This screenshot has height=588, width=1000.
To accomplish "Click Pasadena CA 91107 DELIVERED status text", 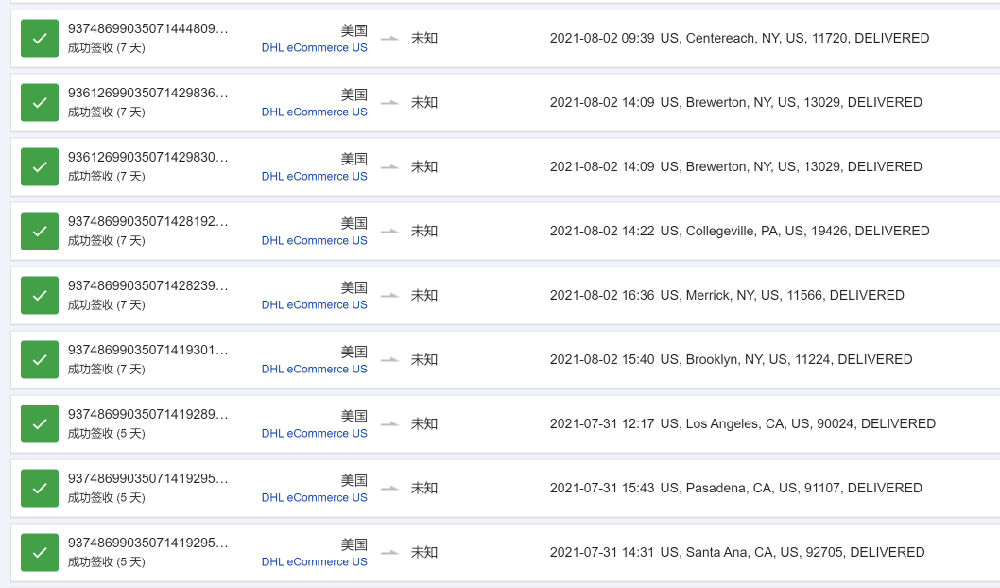I will click(736, 488).
